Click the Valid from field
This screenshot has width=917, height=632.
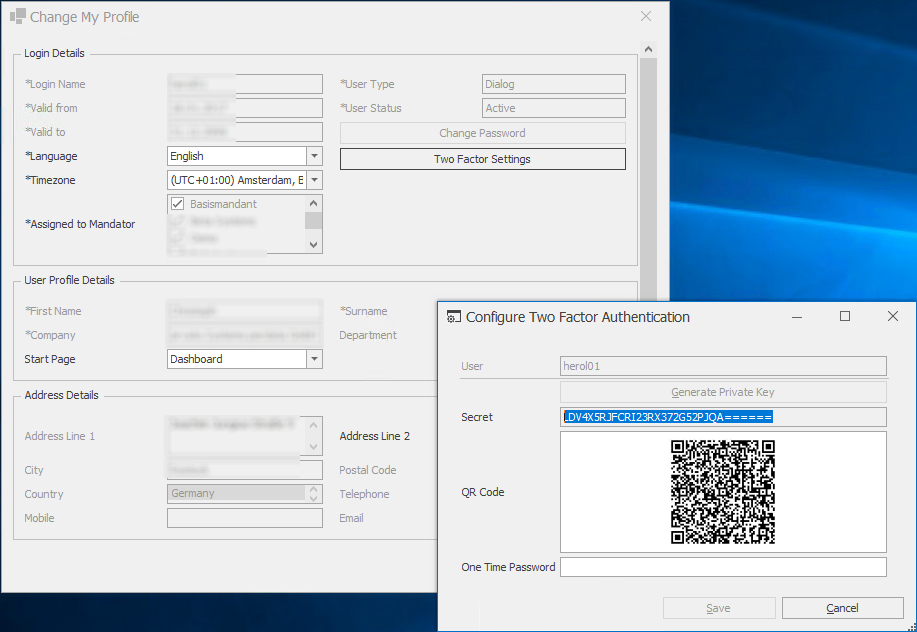[244, 108]
